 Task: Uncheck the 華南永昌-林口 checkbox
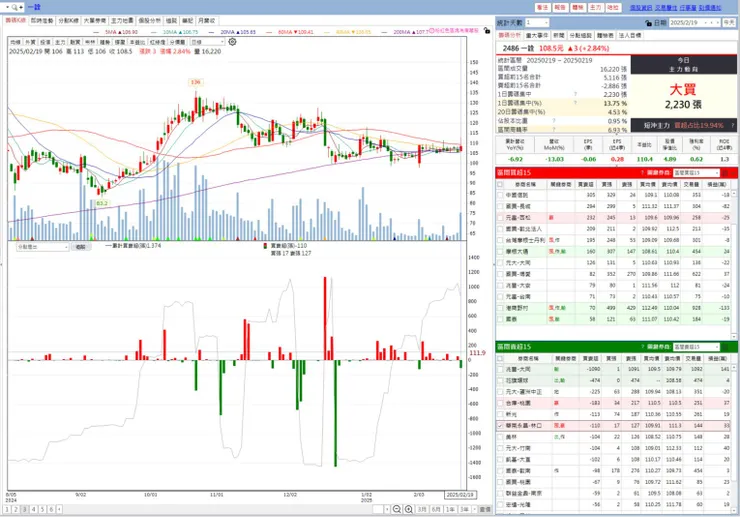pos(500,425)
